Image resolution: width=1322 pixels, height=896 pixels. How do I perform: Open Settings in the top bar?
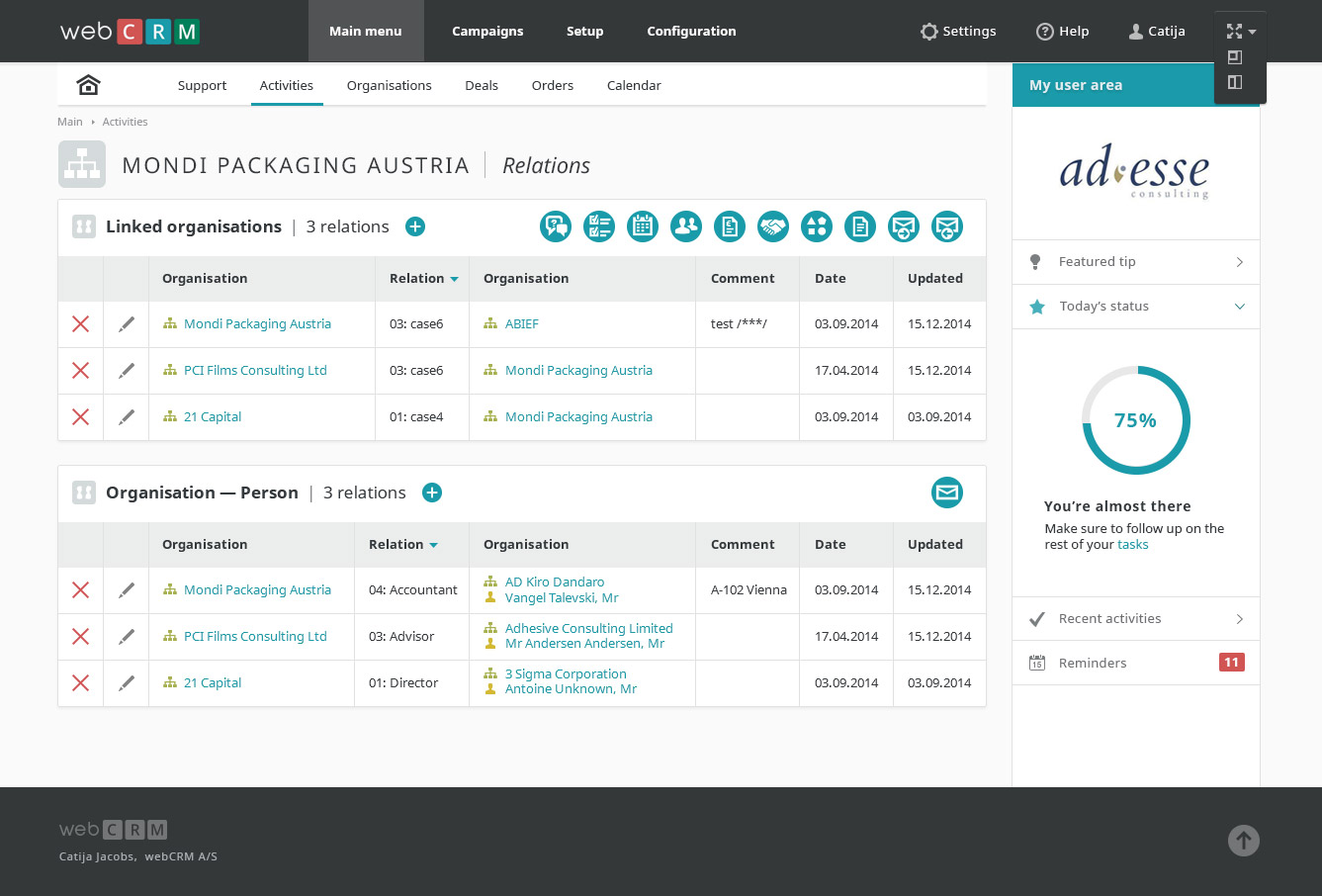958,32
